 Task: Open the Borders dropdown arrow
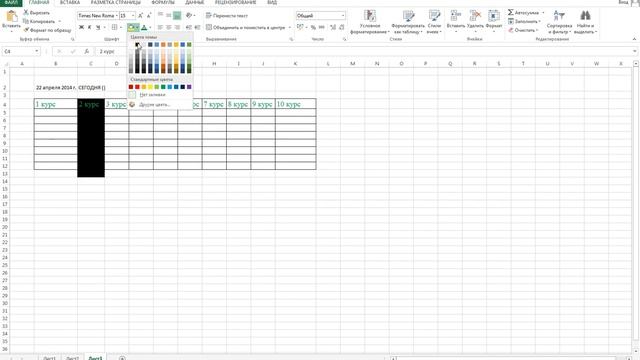pos(121,27)
